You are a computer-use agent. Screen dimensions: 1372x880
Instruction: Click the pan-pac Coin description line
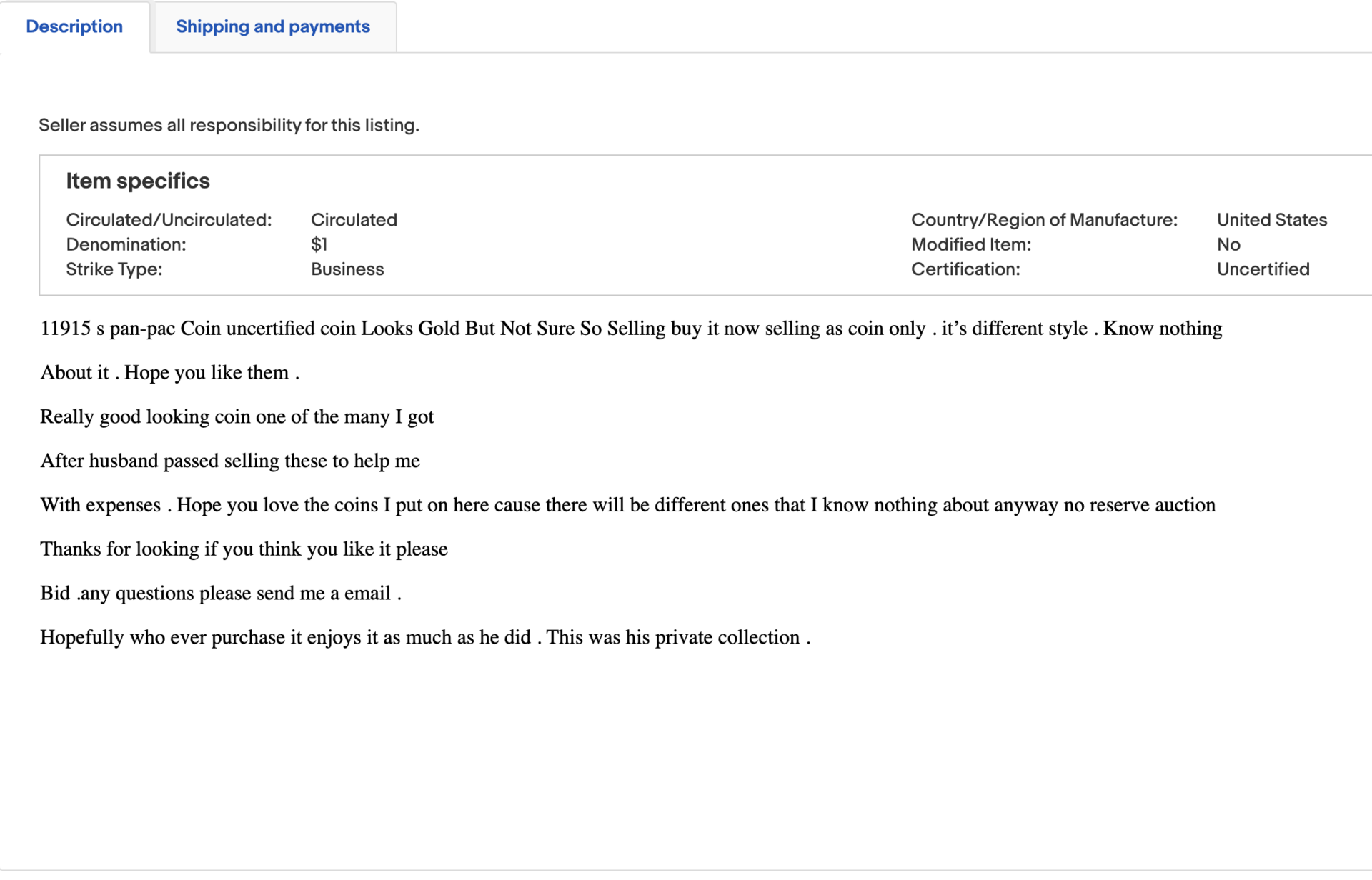(x=630, y=329)
